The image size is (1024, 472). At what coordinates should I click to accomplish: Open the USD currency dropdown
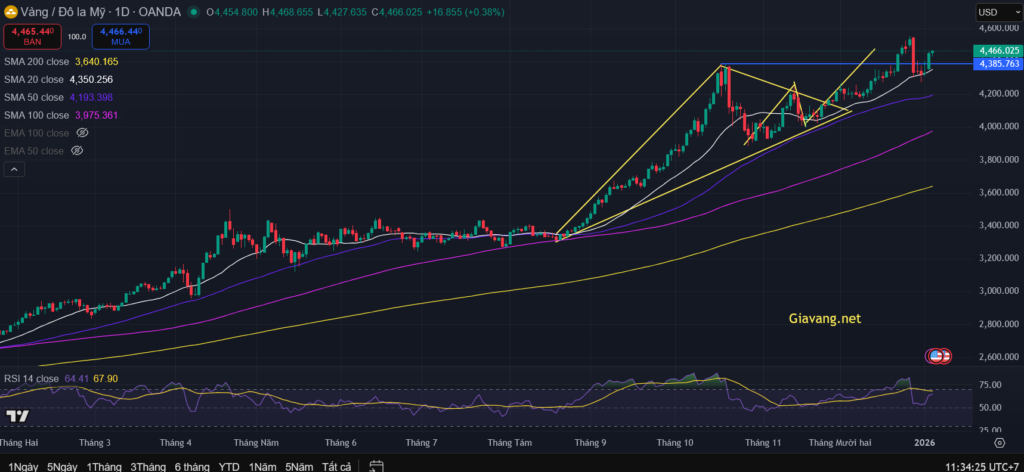click(x=998, y=12)
